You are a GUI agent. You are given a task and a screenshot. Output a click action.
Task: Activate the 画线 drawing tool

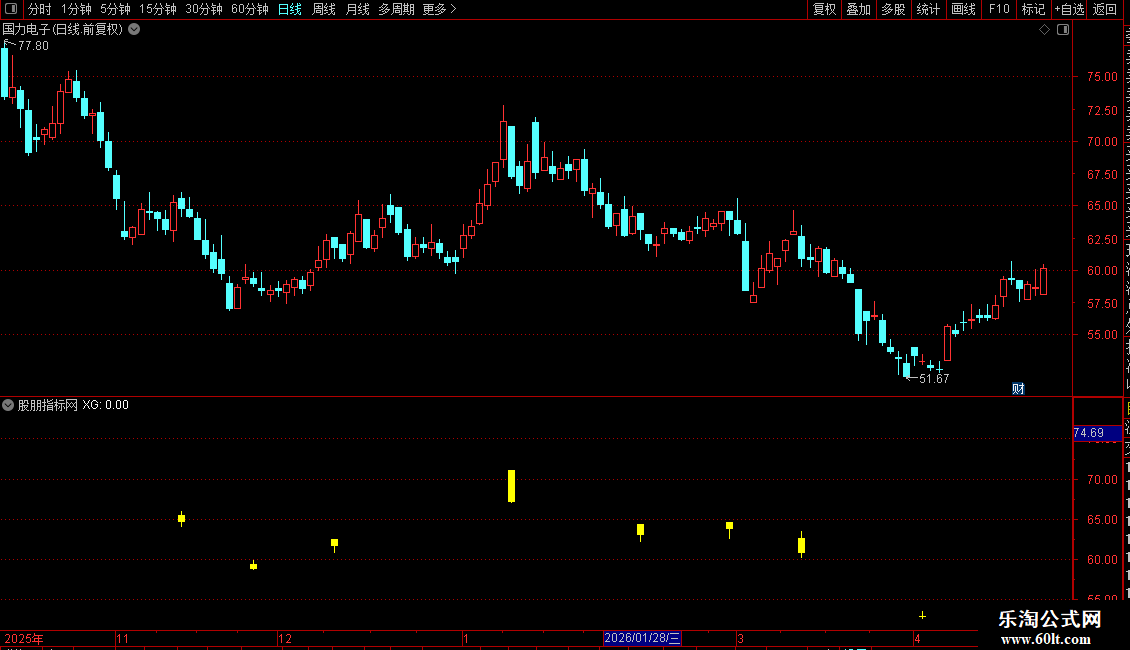coord(963,9)
